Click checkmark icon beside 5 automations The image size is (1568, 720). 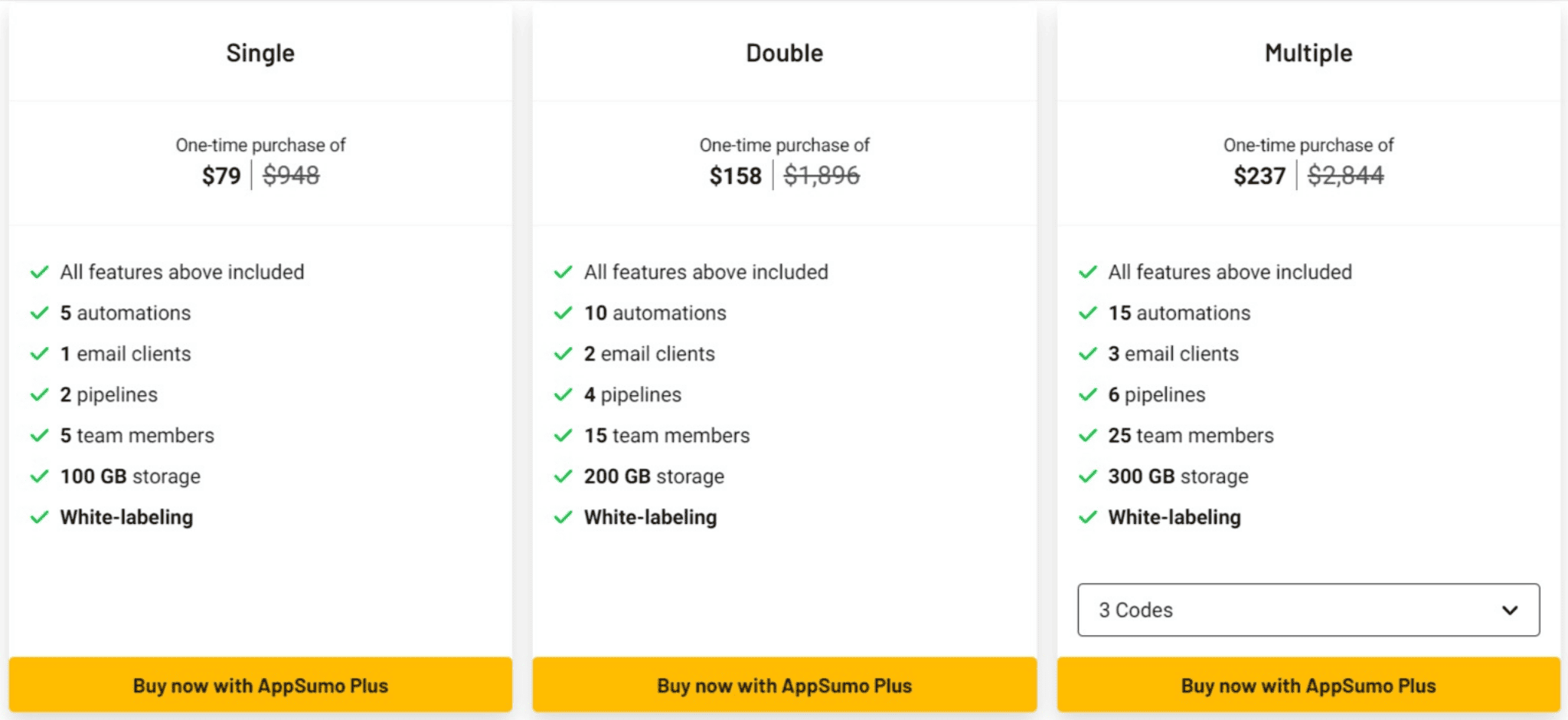[x=40, y=313]
